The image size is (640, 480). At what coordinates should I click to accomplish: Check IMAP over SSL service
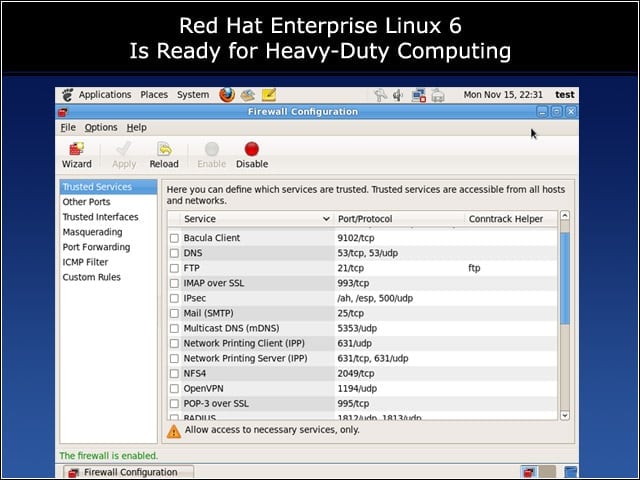click(174, 283)
